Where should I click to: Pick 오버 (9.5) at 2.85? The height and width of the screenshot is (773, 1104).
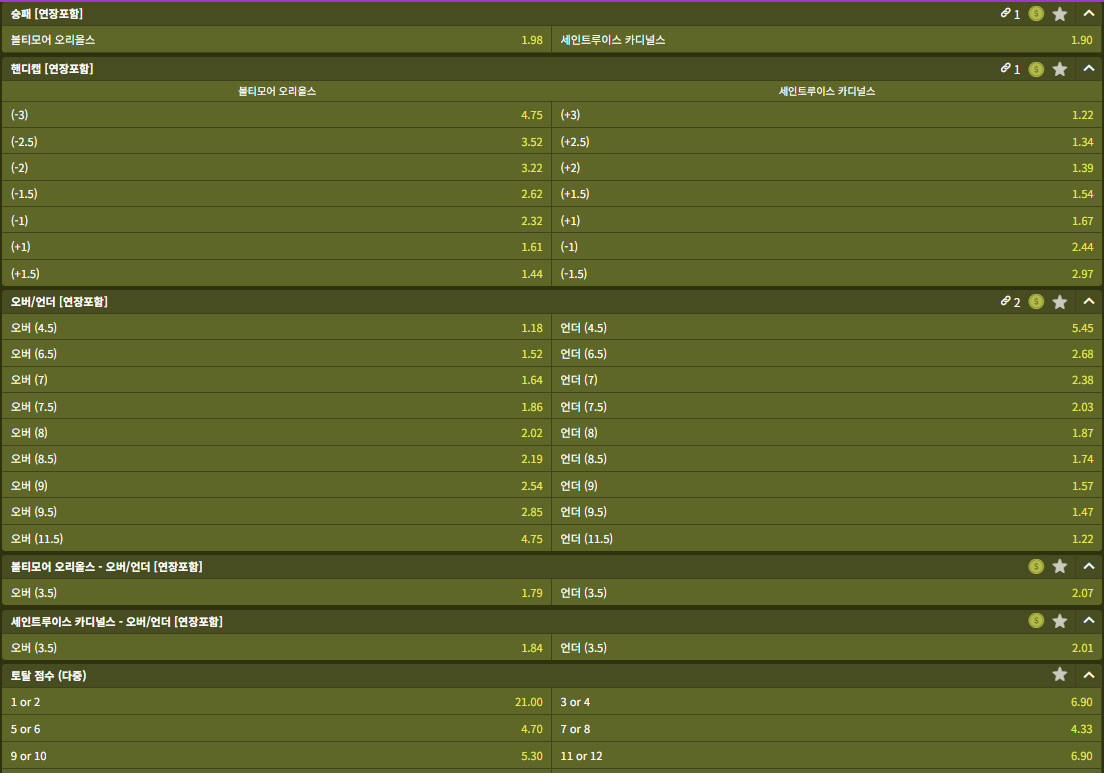click(277, 512)
